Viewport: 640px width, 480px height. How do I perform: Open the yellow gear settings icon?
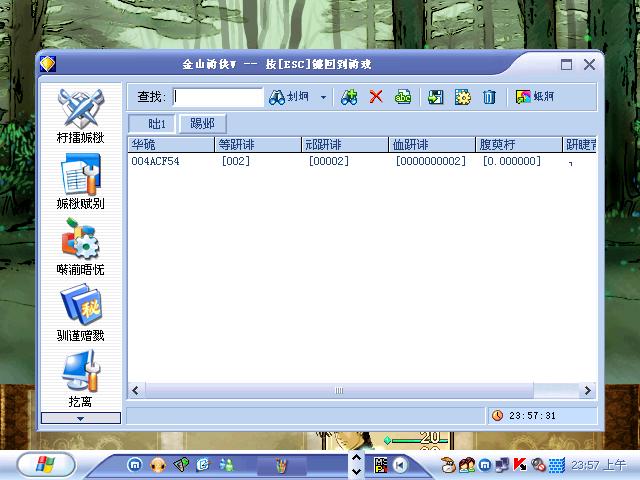point(463,97)
